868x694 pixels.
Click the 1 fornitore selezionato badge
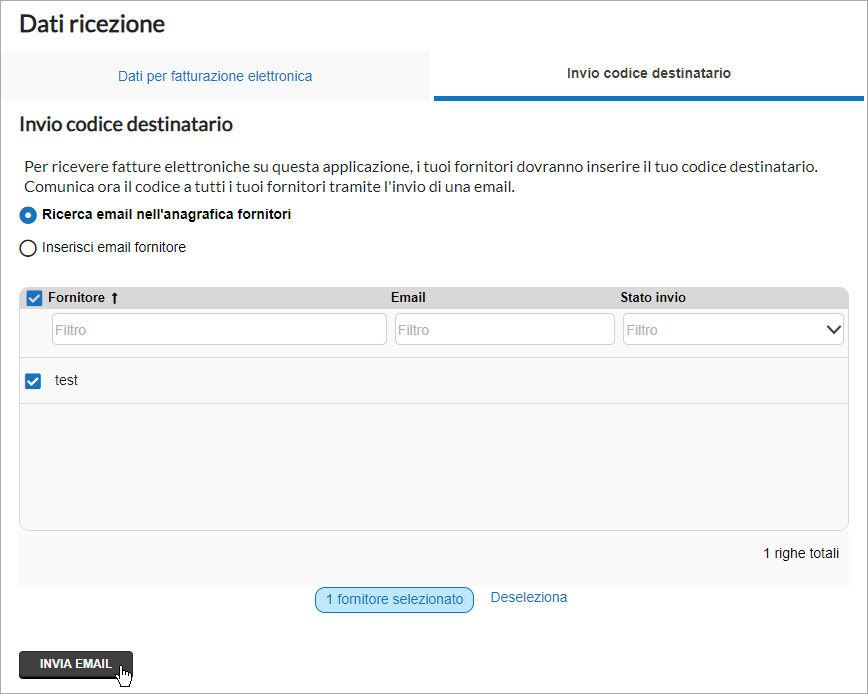[394, 599]
